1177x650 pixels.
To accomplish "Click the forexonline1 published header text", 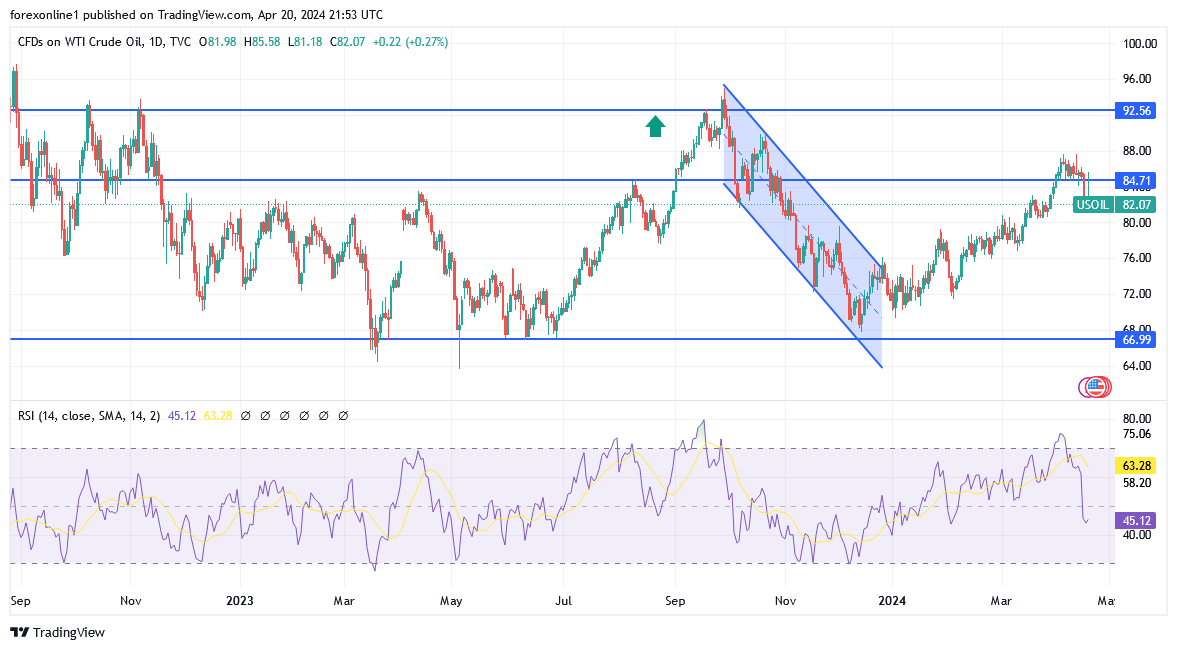I will [x=196, y=14].
